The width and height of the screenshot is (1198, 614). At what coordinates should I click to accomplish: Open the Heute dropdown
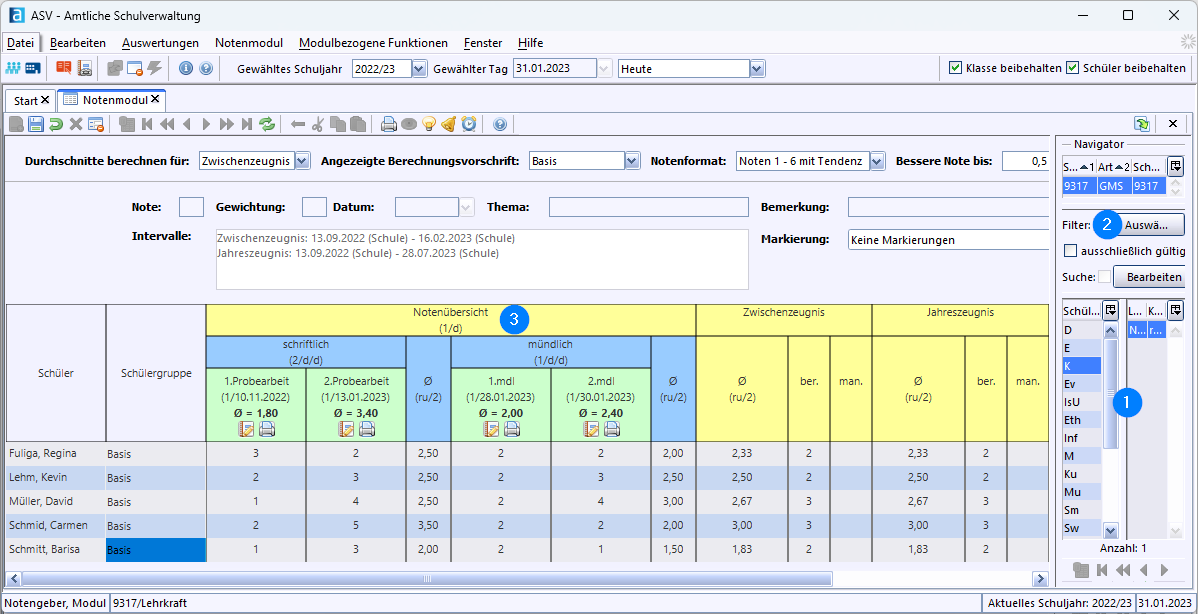coord(757,69)
